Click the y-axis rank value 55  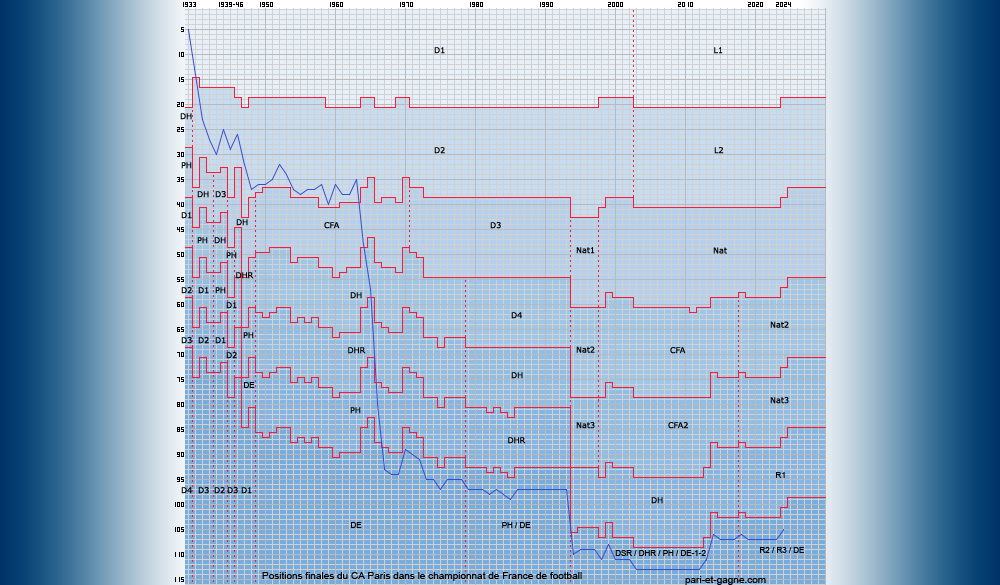pos(180,279)
